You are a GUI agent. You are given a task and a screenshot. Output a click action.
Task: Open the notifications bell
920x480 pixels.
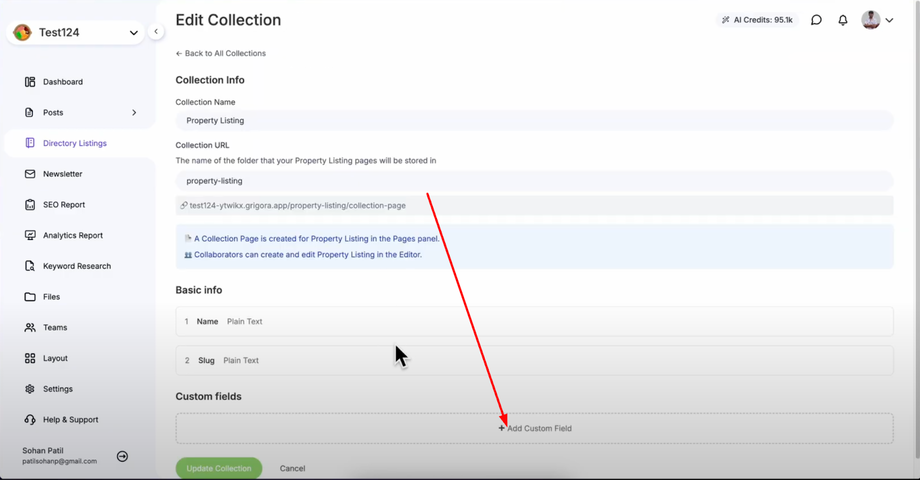click(843, 20)
